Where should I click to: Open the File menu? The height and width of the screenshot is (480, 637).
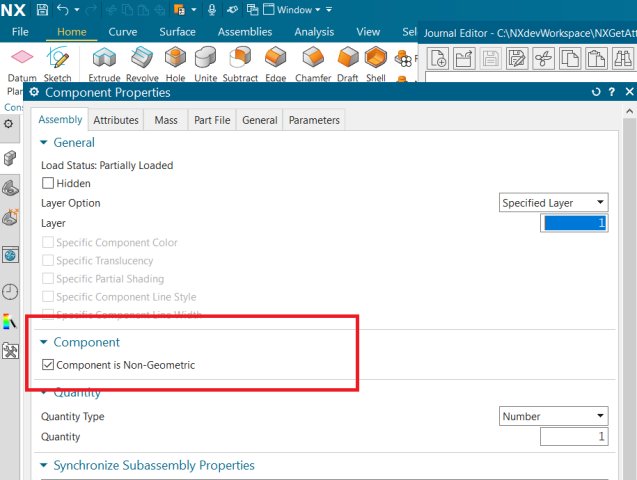coord(20,32)
